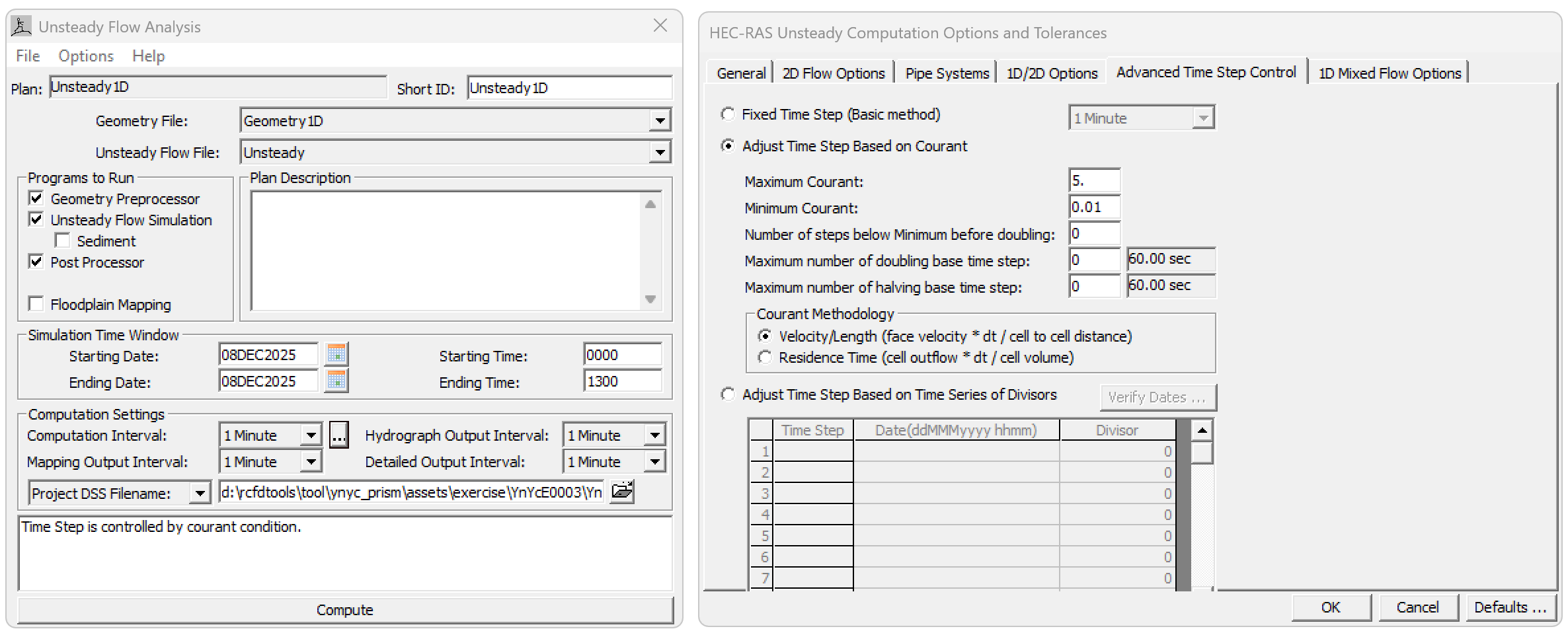Click the Ending Time field
Image resolution: width=1568 pixels, height=633 pixels.
point(623,381)
